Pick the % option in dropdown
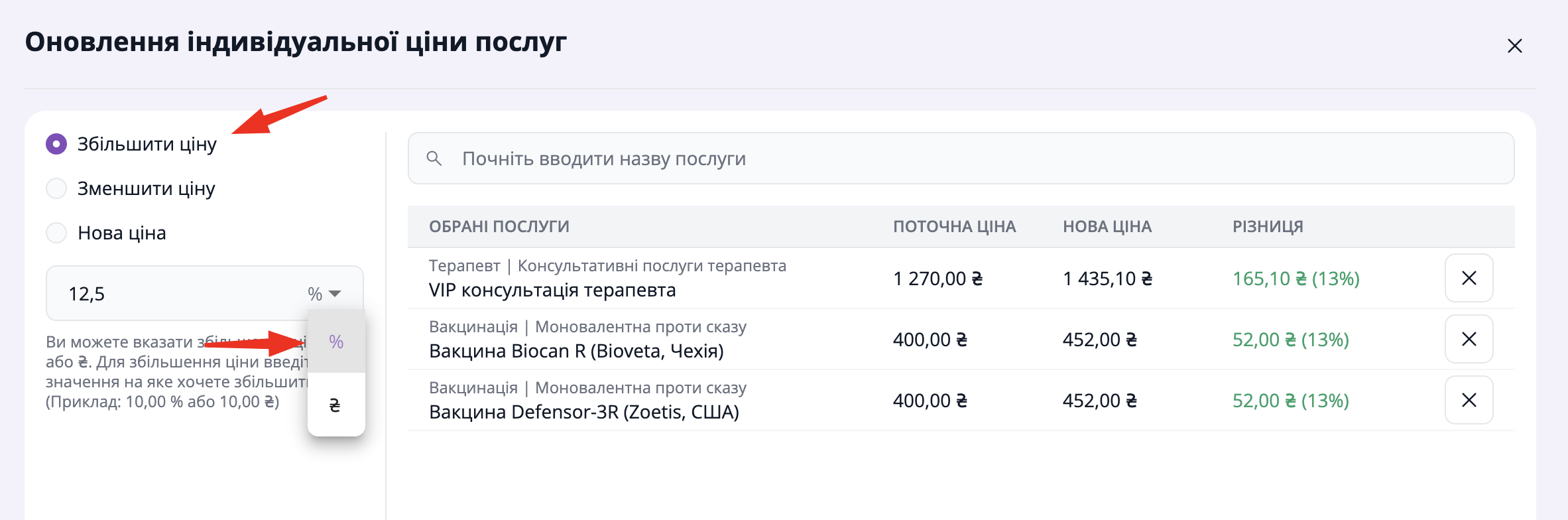The width and height of the screenshot is (1568, 520). click(336, 342)
